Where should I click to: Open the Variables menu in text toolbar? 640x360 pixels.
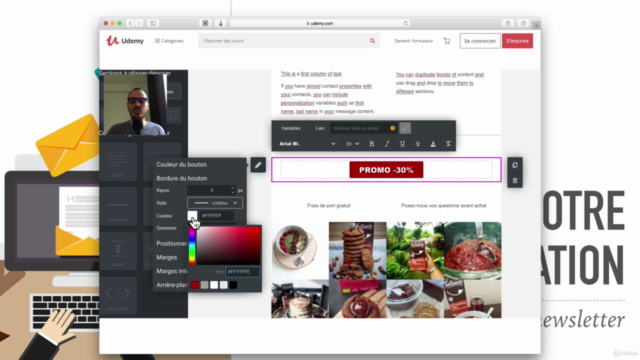tap(291, 128)
